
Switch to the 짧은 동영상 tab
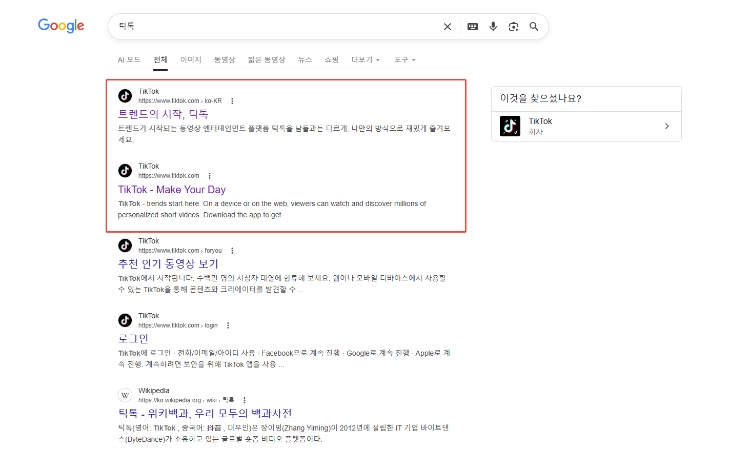pyautogui.click(x=266, y=60)
